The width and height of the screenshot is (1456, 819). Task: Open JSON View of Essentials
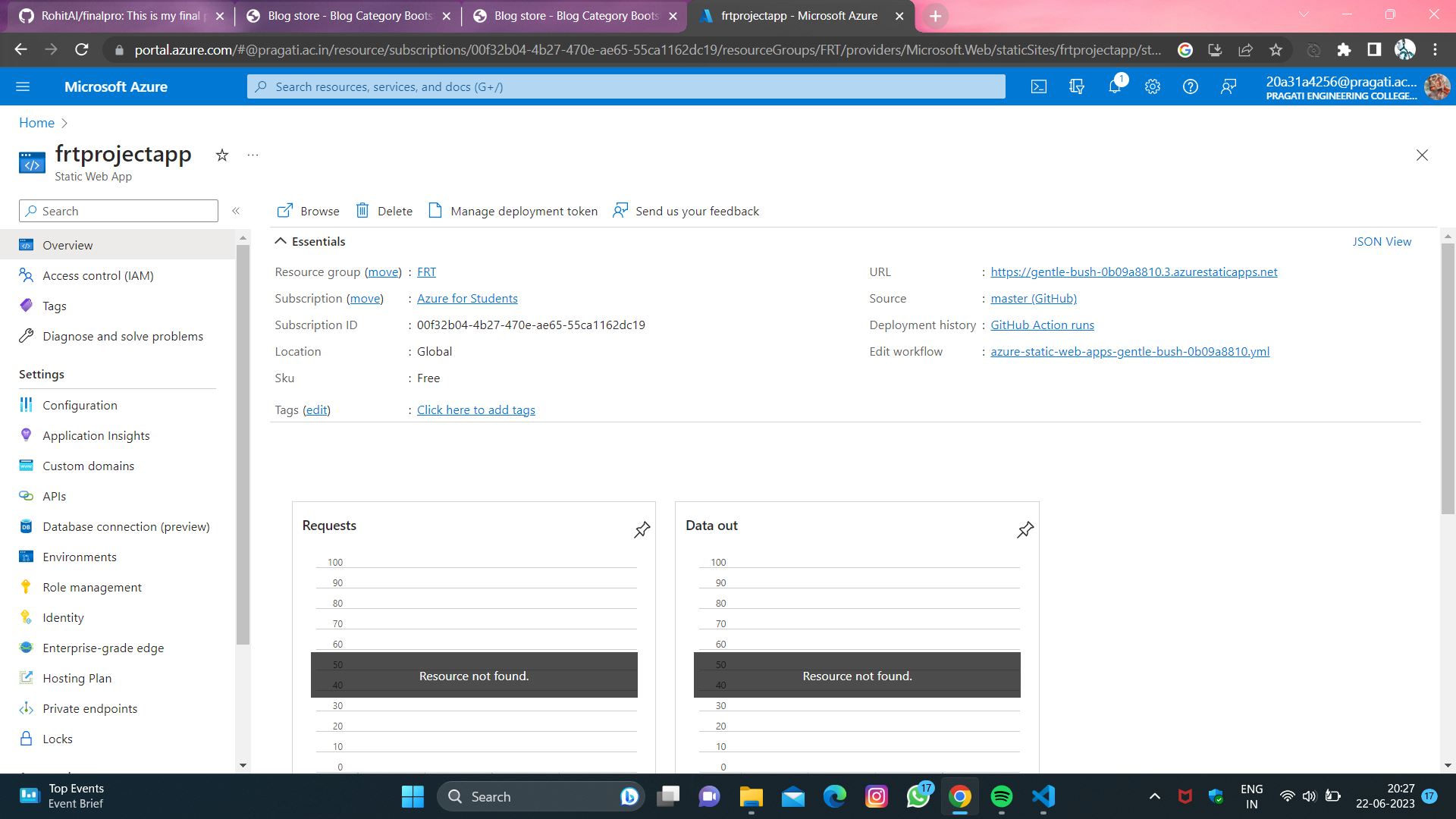point(1382,241)
